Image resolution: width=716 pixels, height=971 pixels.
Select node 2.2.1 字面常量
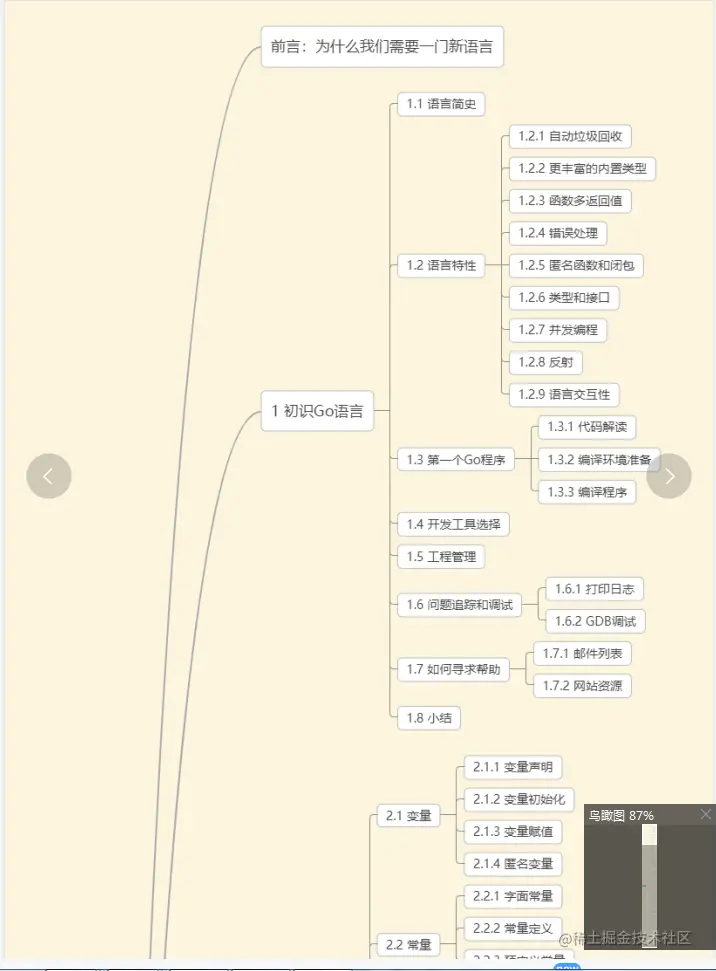[x=513, y=896]
